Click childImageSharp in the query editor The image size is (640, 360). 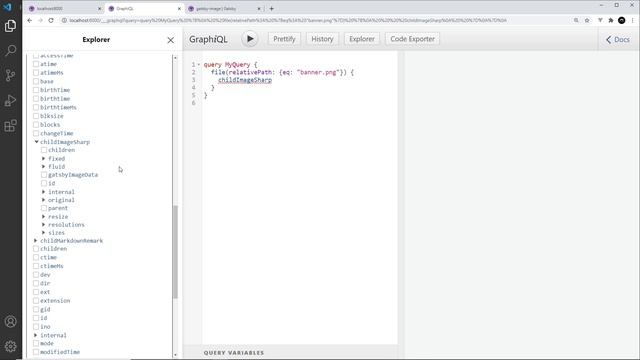coord(245,80)
